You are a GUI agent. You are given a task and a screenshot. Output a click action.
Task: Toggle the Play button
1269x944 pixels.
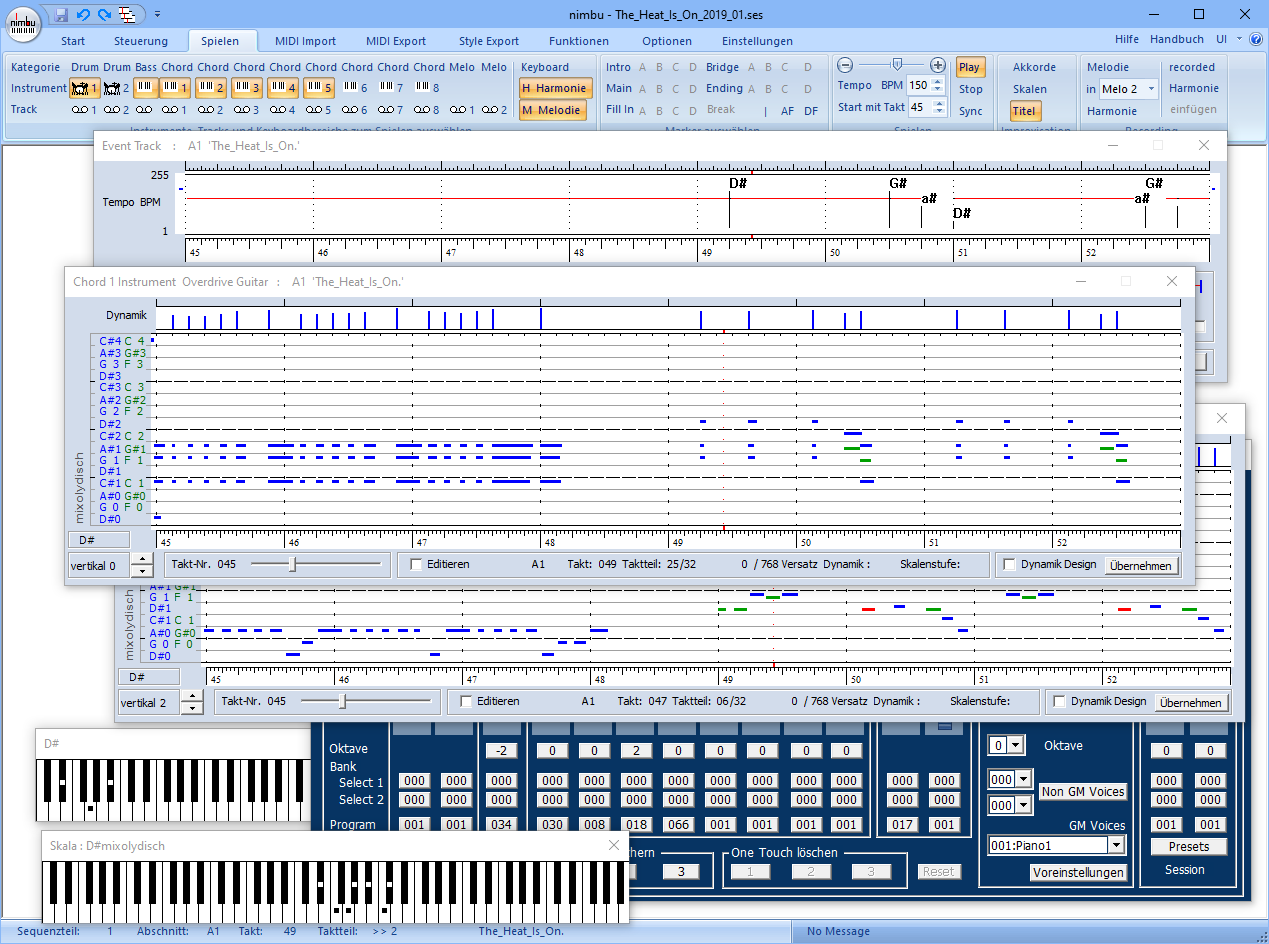click(970, 67)
